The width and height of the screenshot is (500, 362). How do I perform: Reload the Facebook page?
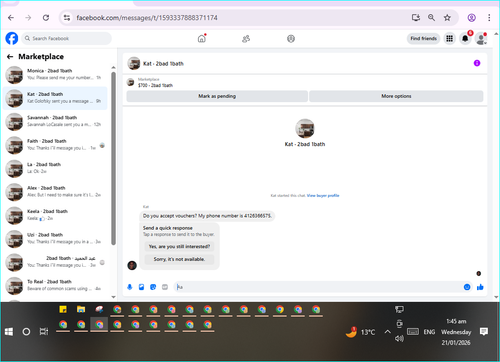(x=46, y=18)
